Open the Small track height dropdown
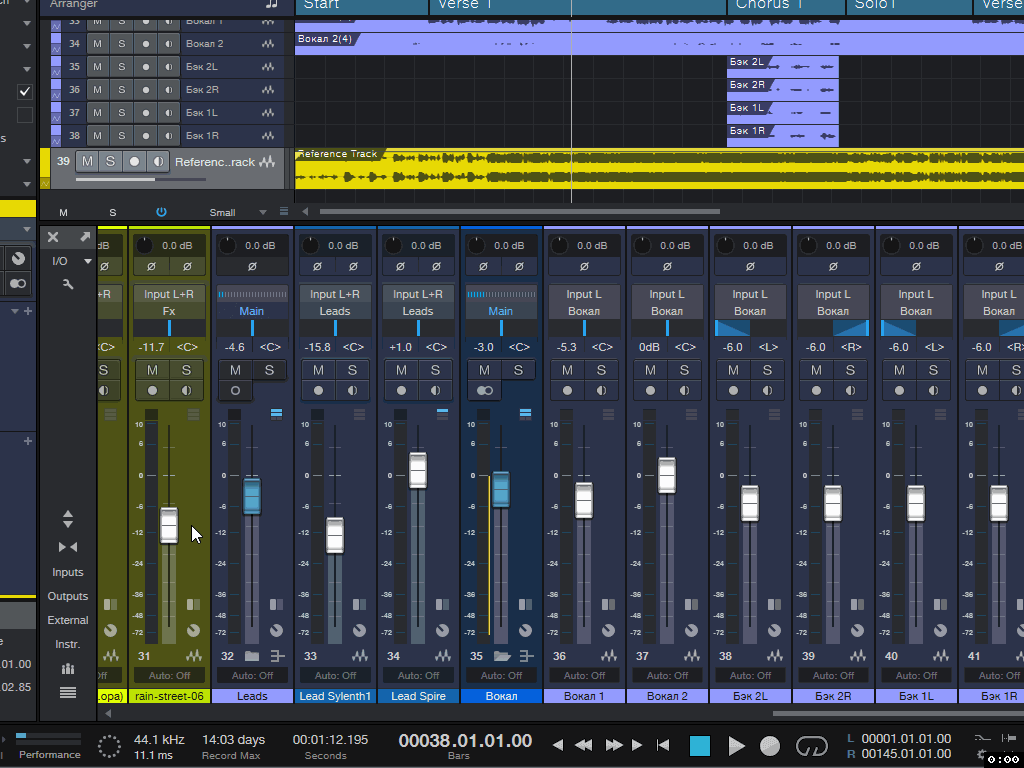Image resolution: width=1024 pixels, height=768 pixels. point(263,212)
